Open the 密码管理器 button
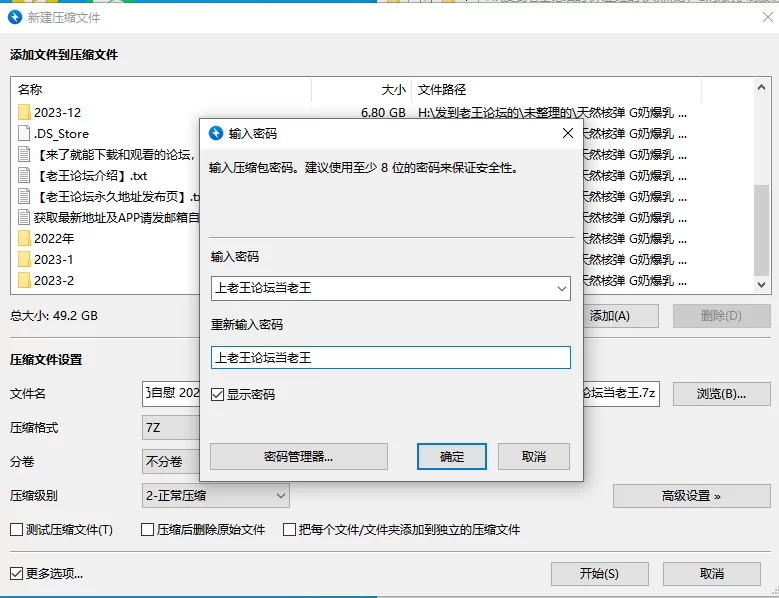The height and width of the screenshot is (598, 779). click(299, 456)
